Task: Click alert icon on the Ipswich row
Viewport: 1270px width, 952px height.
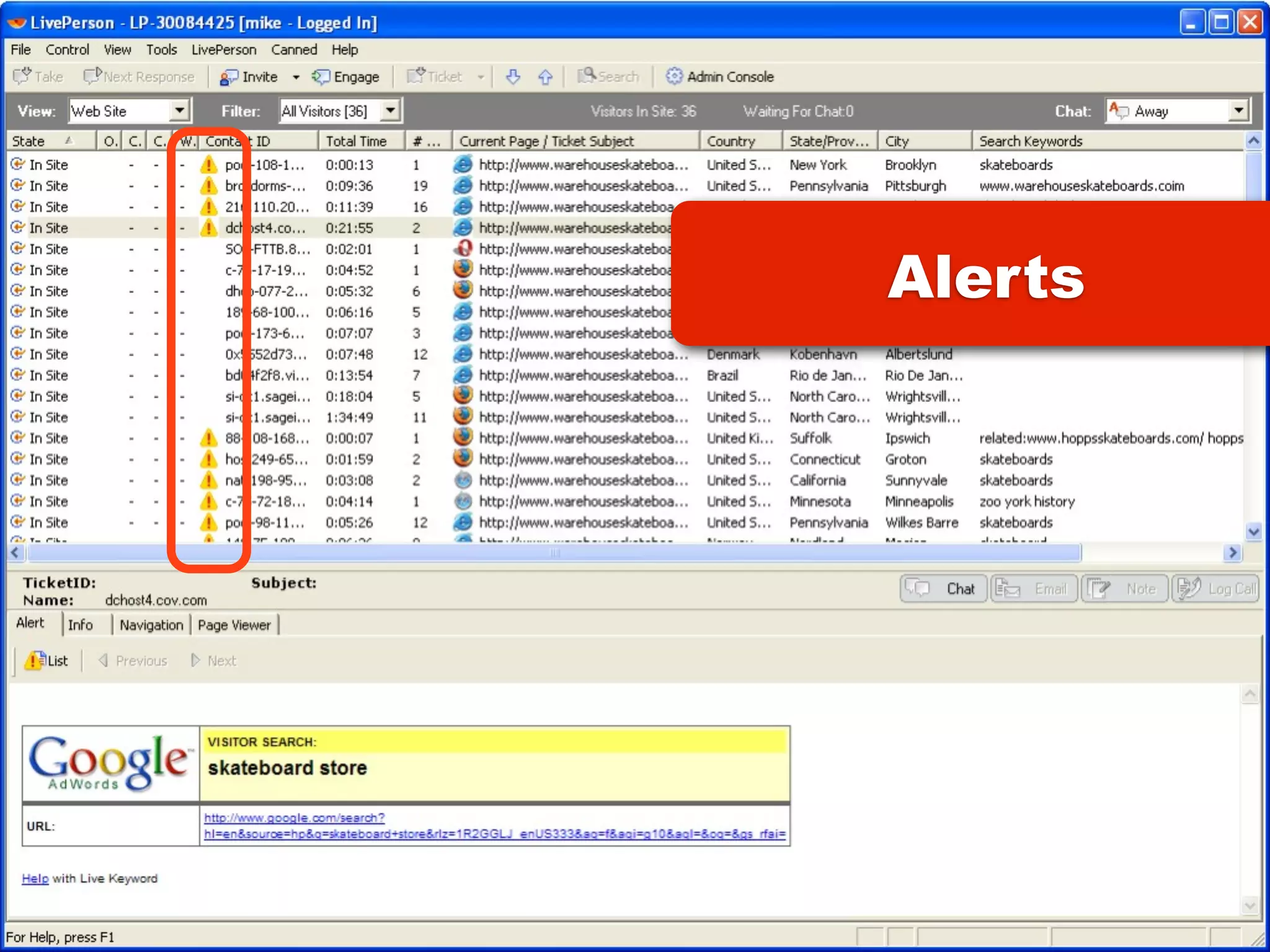Action: tap(209, 438)
